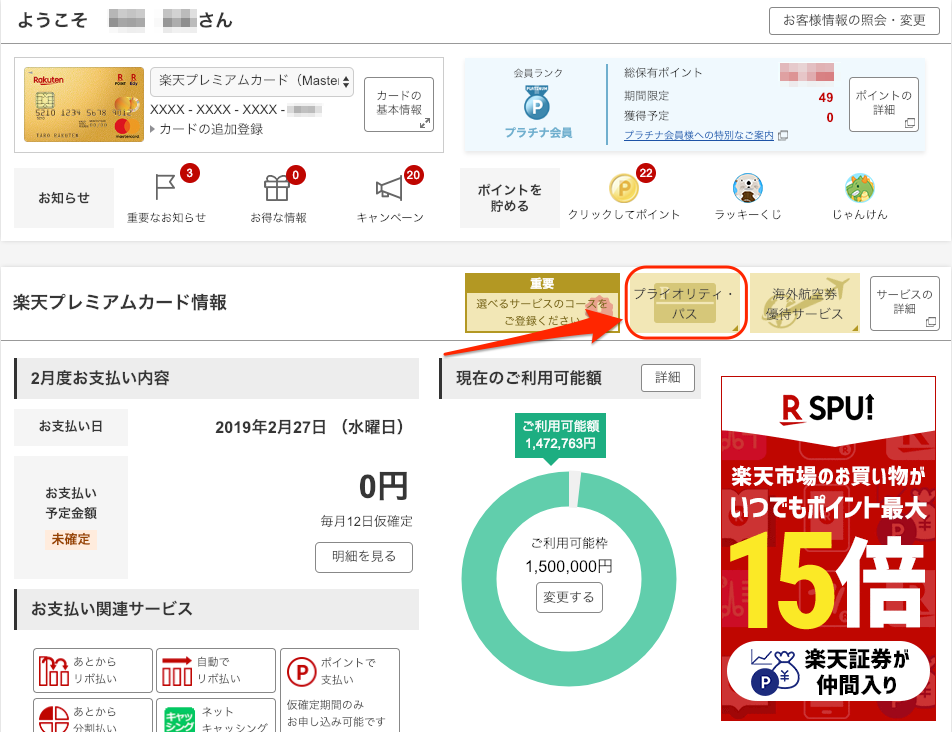Click the ポイントを貯める section label
Image resolution: width=952 pixels, height=732 pixels.
[509, 198]
